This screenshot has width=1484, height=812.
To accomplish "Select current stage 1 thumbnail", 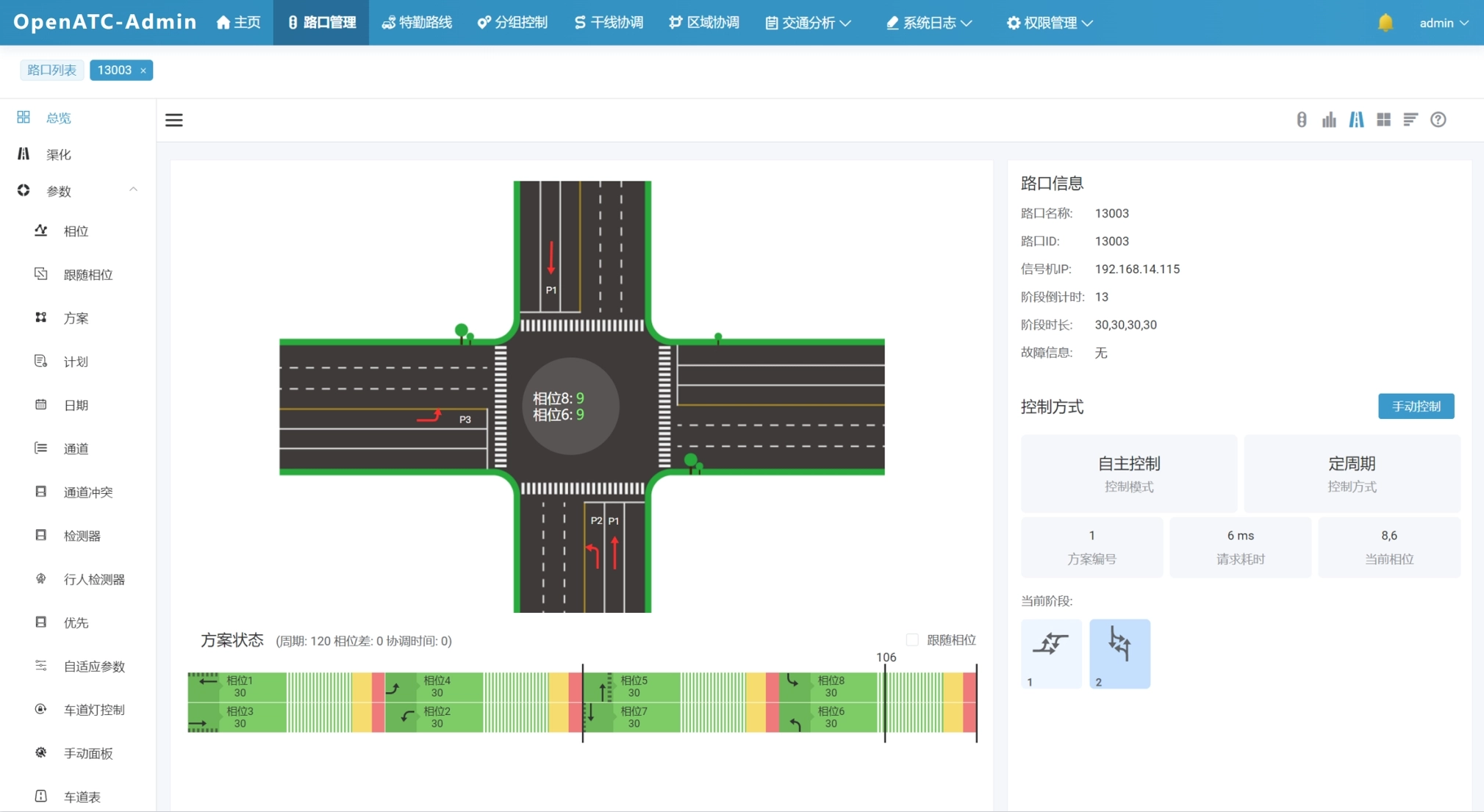I will tap(1050, 653).
